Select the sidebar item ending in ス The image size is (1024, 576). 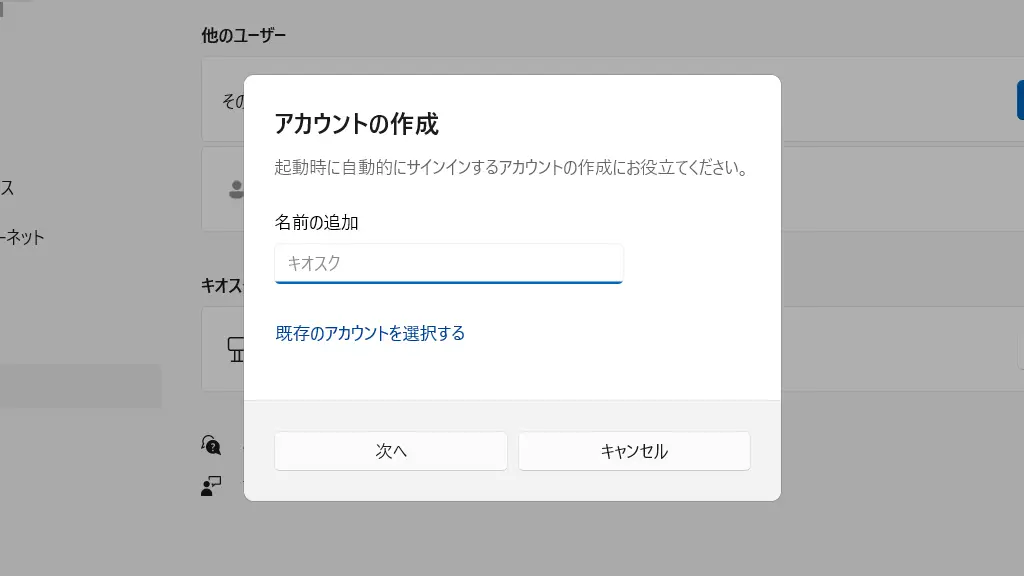[8, 188]
